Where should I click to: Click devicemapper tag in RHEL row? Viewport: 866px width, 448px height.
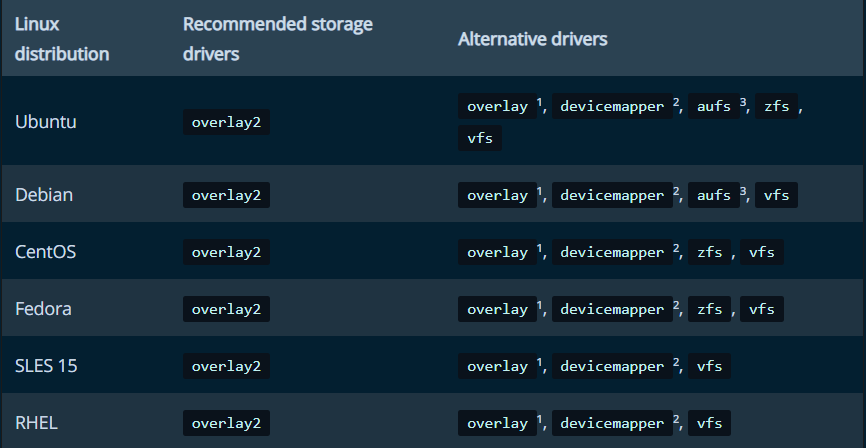coord(612,423)
